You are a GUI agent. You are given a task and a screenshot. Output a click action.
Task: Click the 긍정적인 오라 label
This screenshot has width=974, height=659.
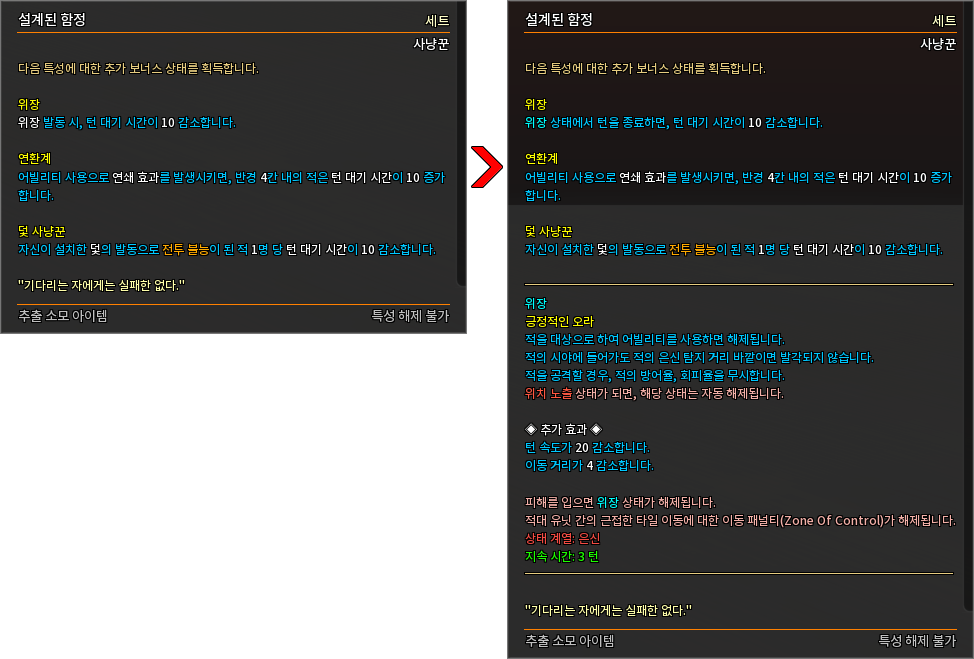click(x=560, y=321)
